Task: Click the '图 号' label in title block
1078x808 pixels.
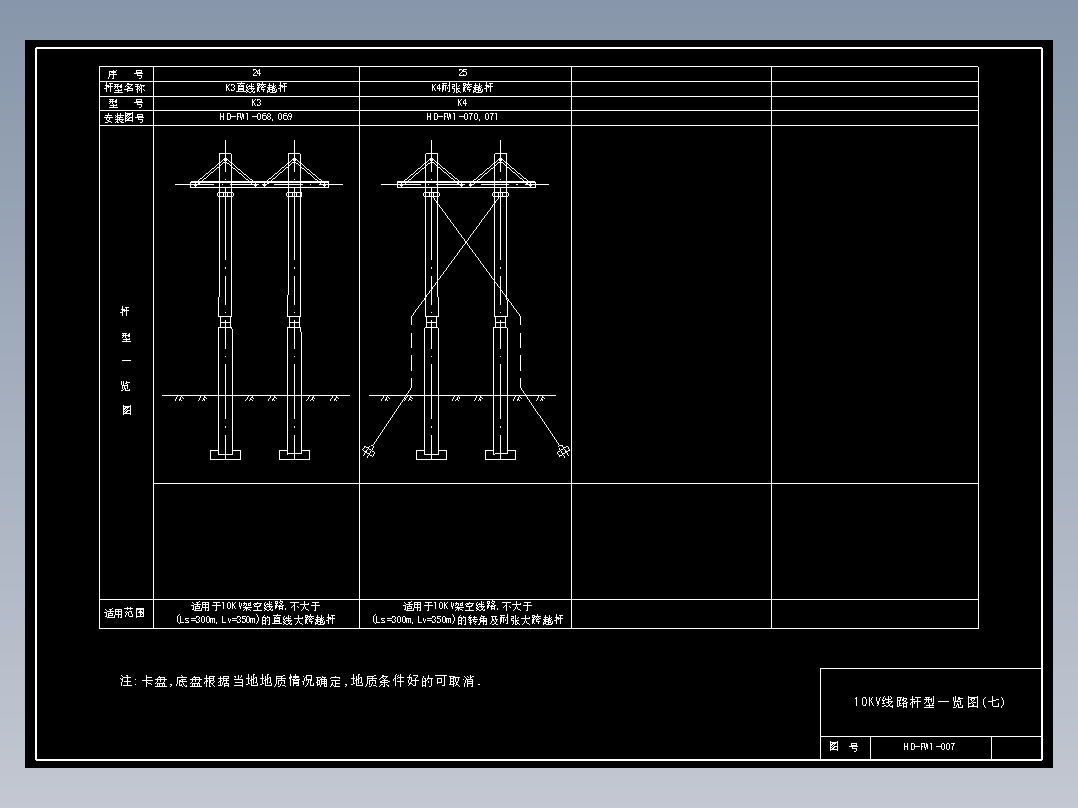Action: [x=844, y=747]
